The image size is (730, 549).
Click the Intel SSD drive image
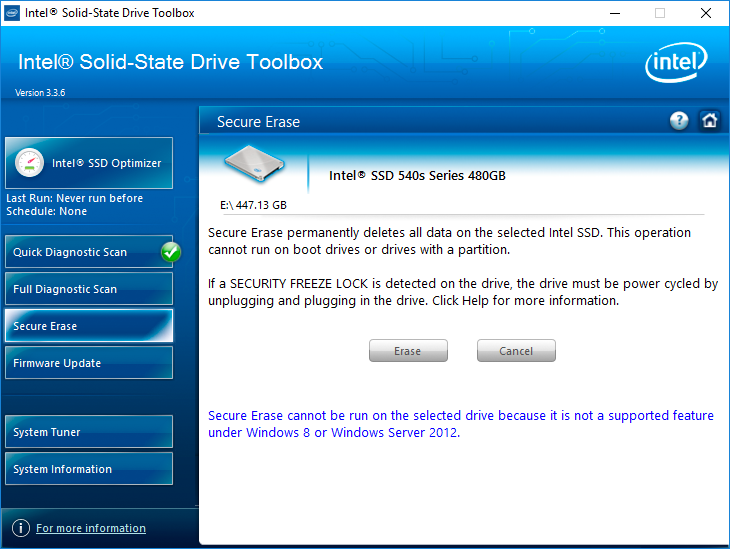pos(254,163)
